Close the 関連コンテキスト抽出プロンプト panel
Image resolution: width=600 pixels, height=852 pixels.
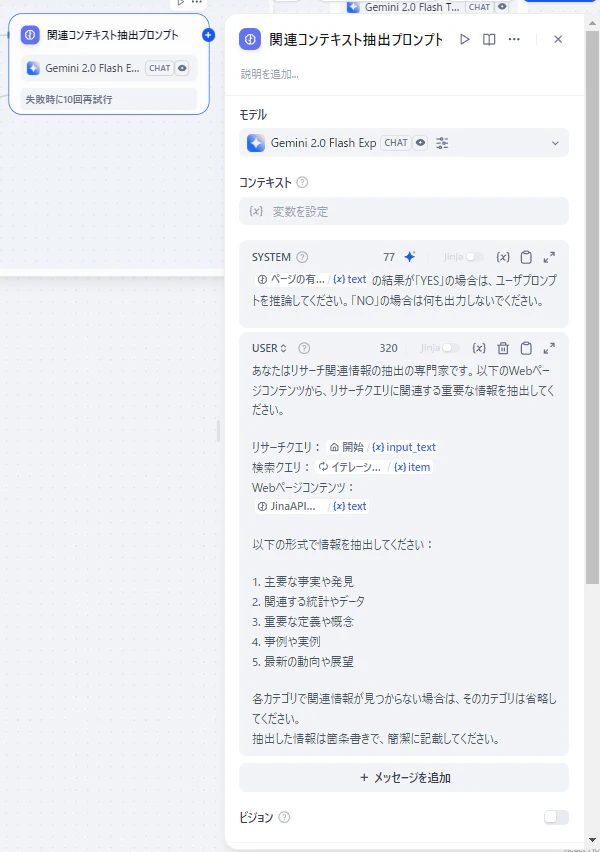(x=558, y=39)
